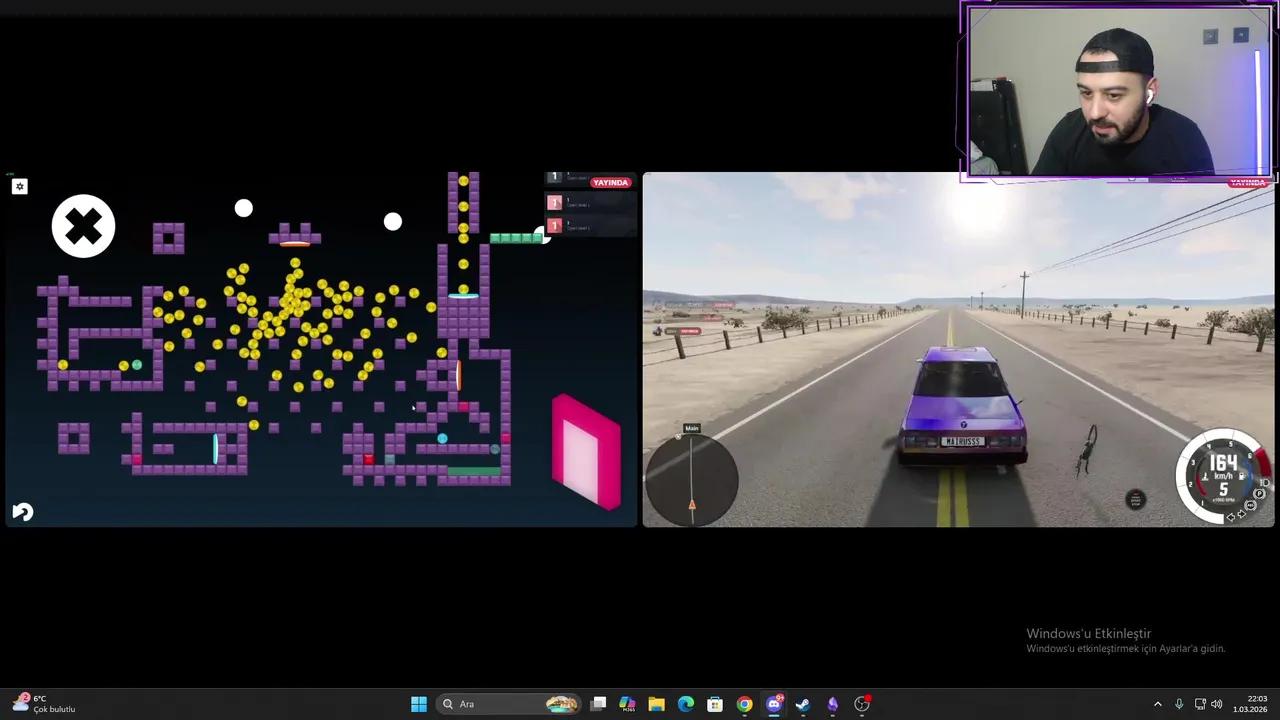
Task: Click the gear number 5 on speedometer
Action: (1223, 489)
